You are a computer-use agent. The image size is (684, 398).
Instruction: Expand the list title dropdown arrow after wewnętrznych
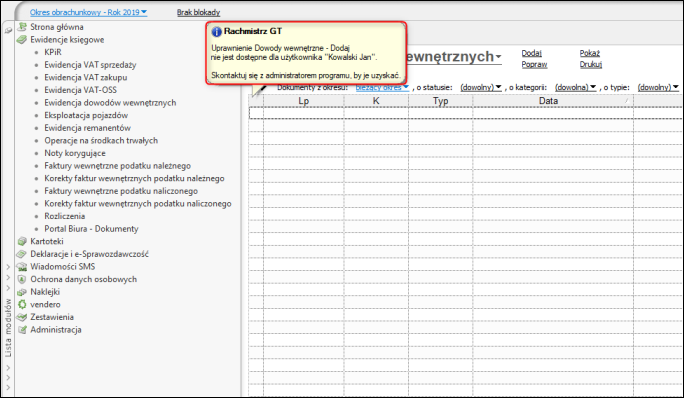point(498,57)
